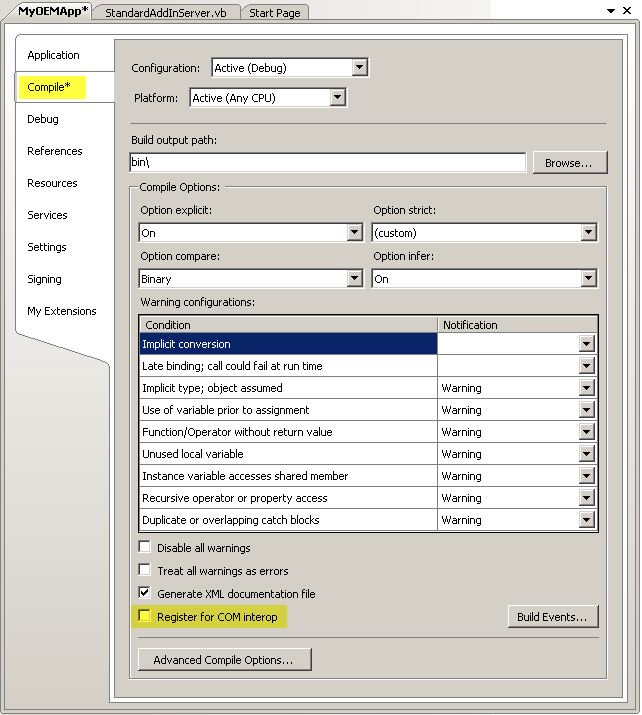Screen dimensions: 642x715
Task: Open the Services properties page
Action: click(47, 215)
